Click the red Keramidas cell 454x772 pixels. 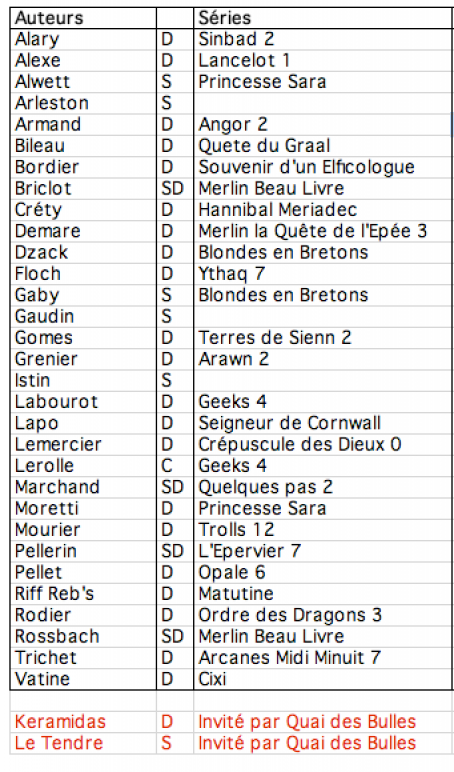point(83,722)
